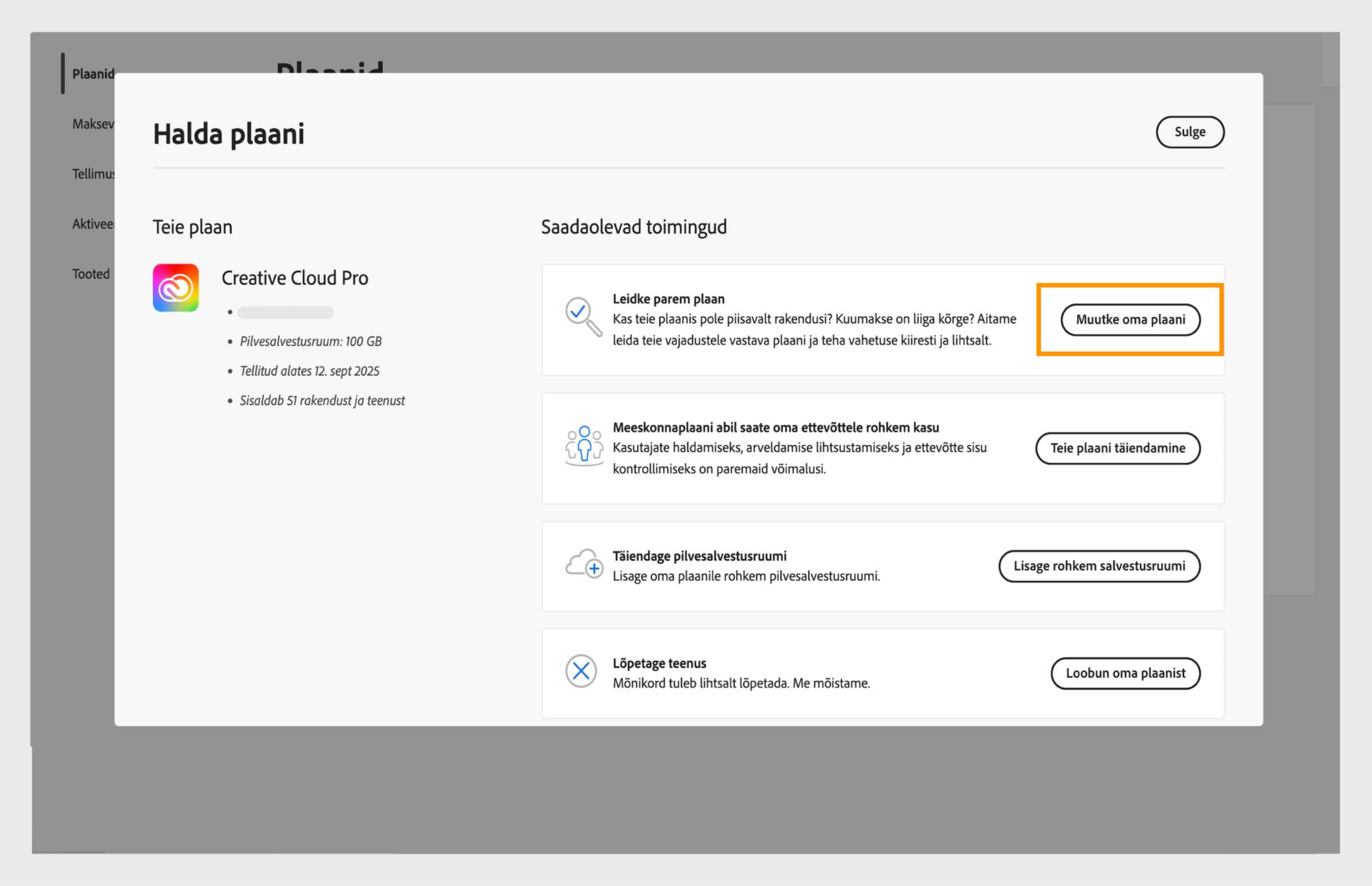Click the magnifier checkmark icon beside Leidke parem plaan
This screenshot has width=1372, height=886.
[x=582, y=316]
